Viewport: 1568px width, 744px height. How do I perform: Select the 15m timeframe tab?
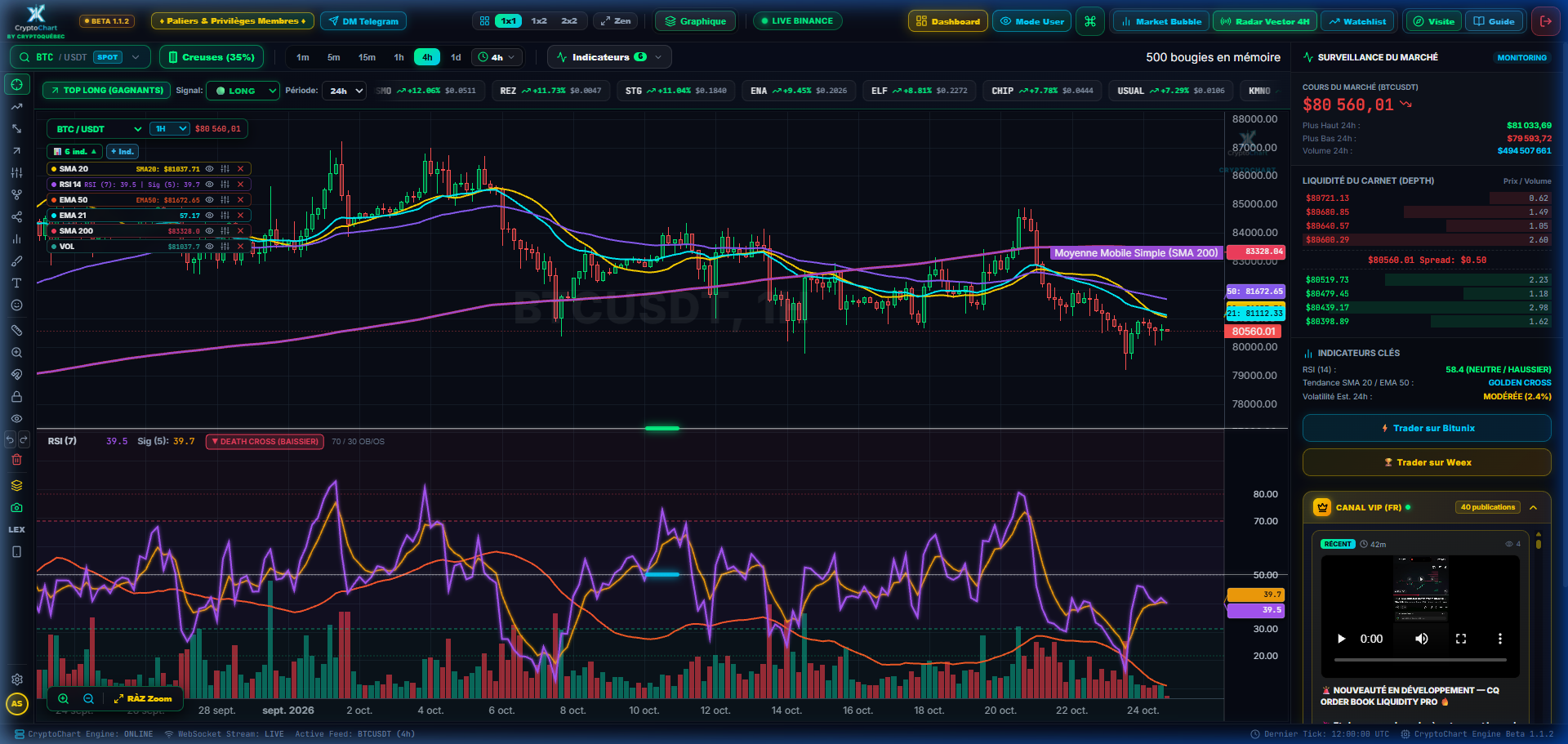tap(367, 57)
